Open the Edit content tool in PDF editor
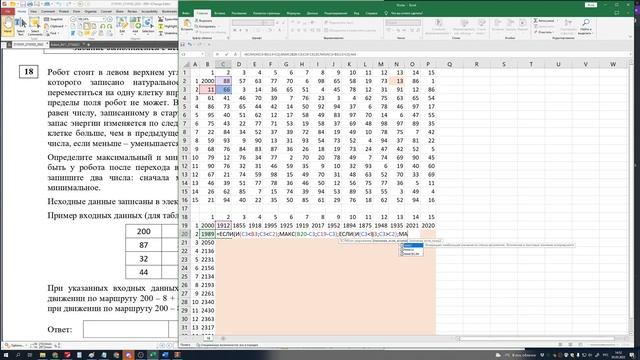The image size is (640, 360). (x=122, y=25)
